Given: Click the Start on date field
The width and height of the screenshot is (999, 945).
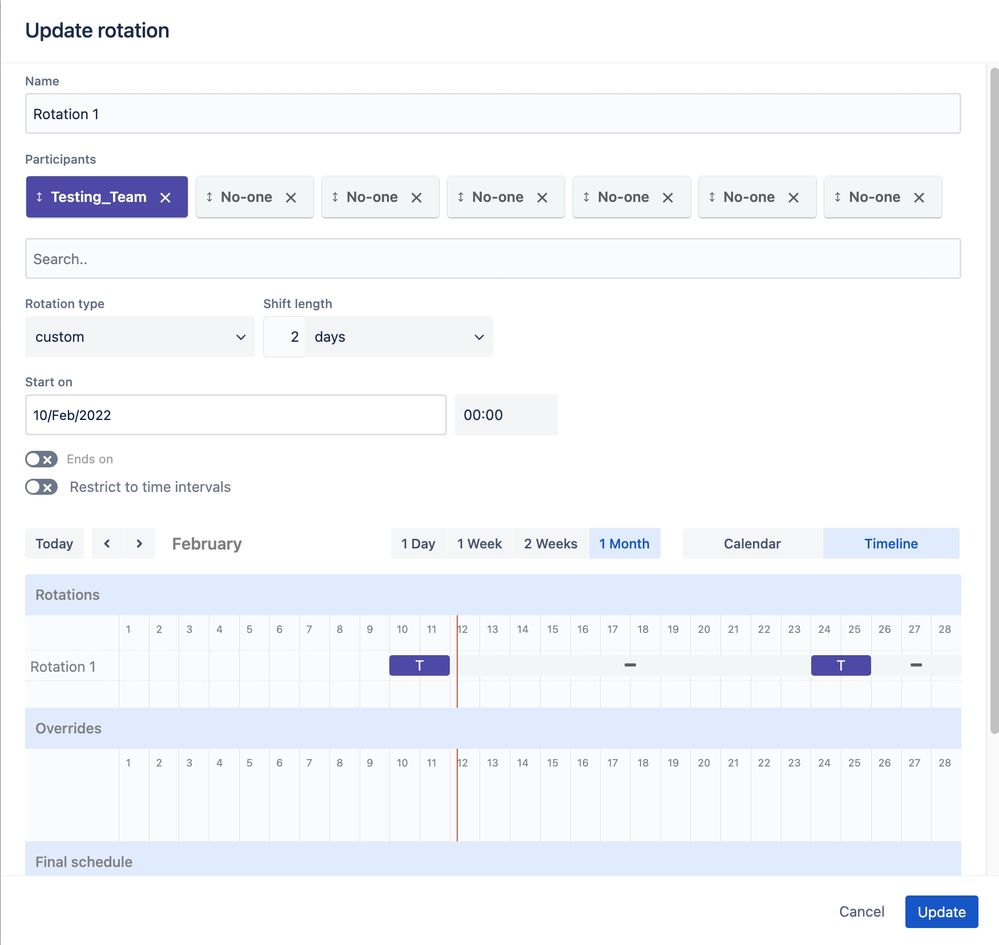Looking at the screenshot, I should pyautogui.click(x=236, y=415).
